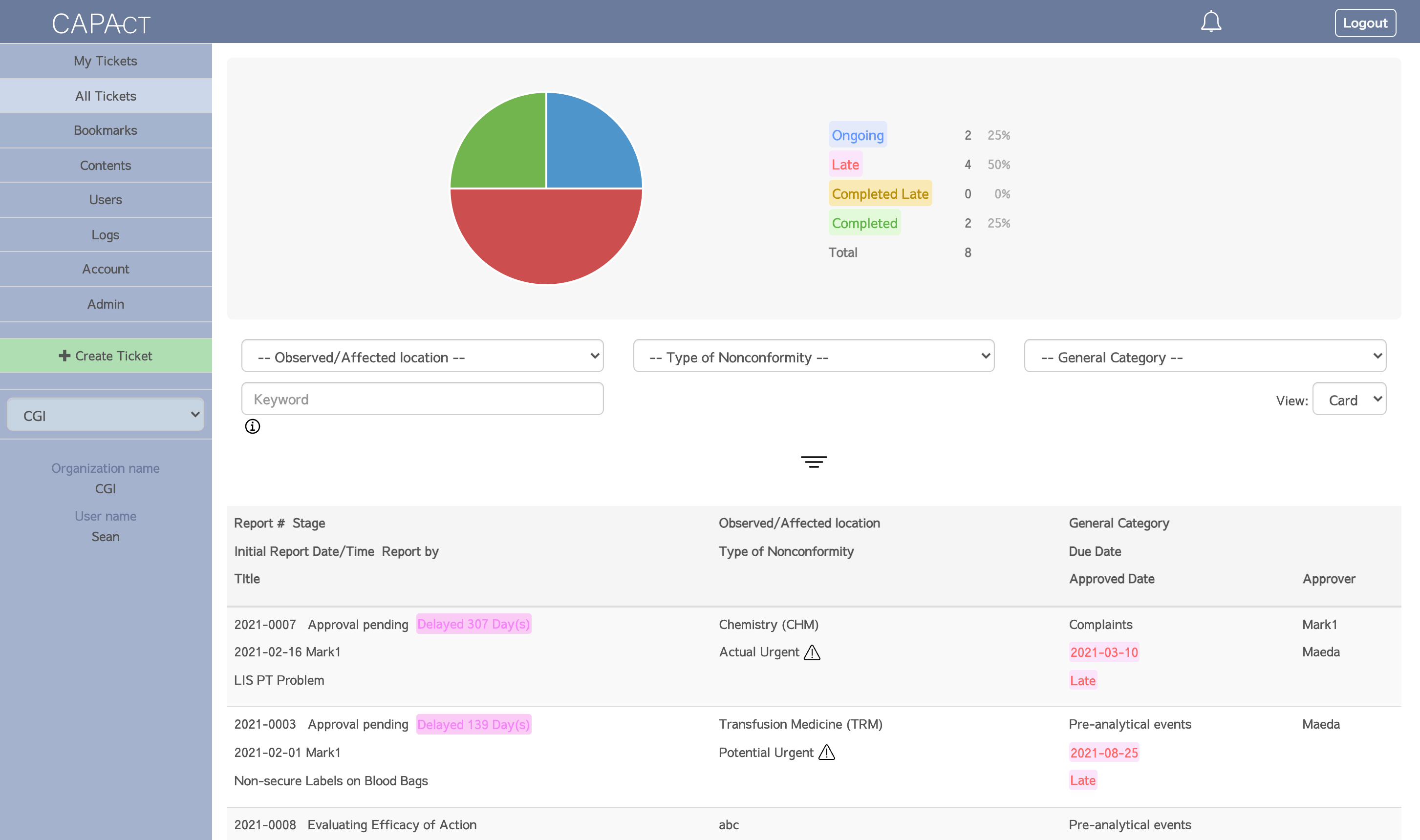The width and height of the screenshot is (1420, 840).
Task: Expand the General Category dropdown
Action: coord(1205,356)
